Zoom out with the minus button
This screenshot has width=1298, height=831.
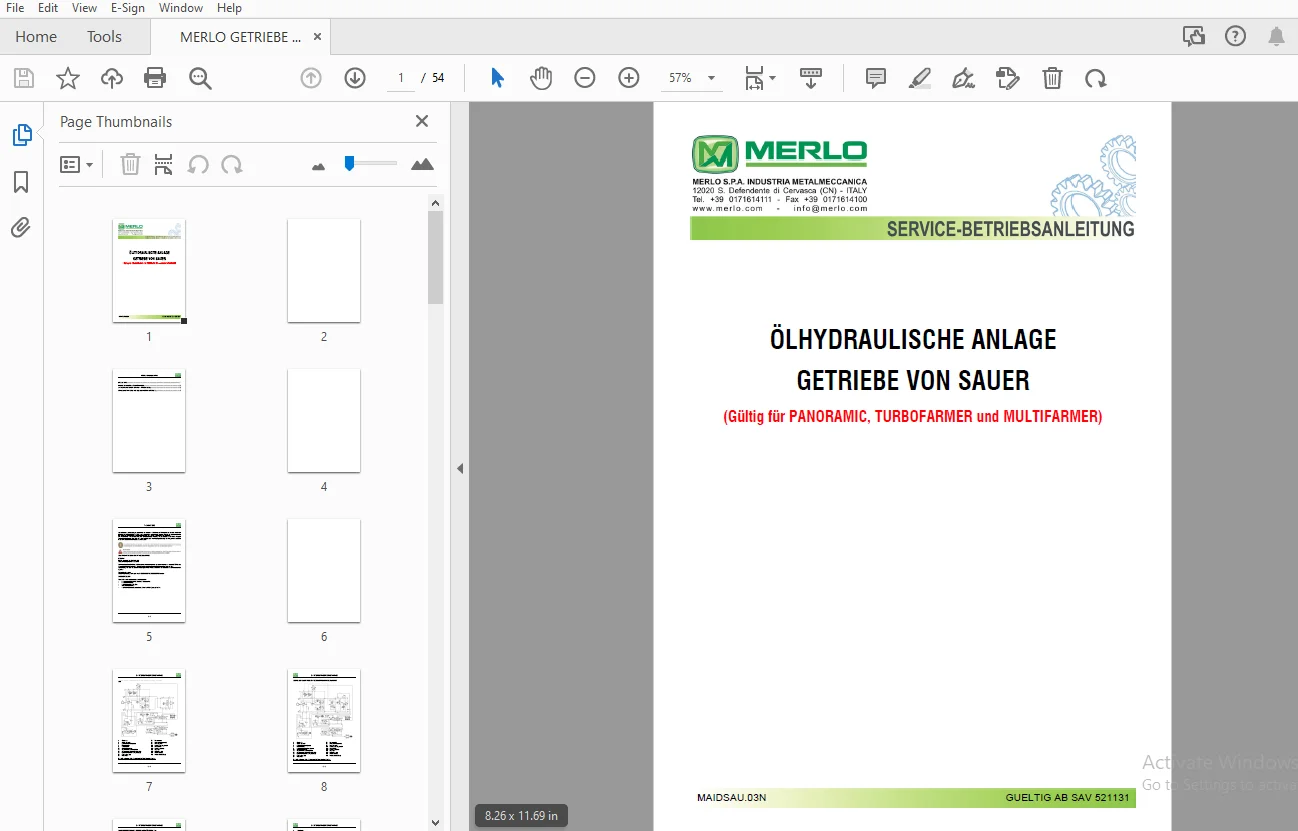tap(585, 78)
